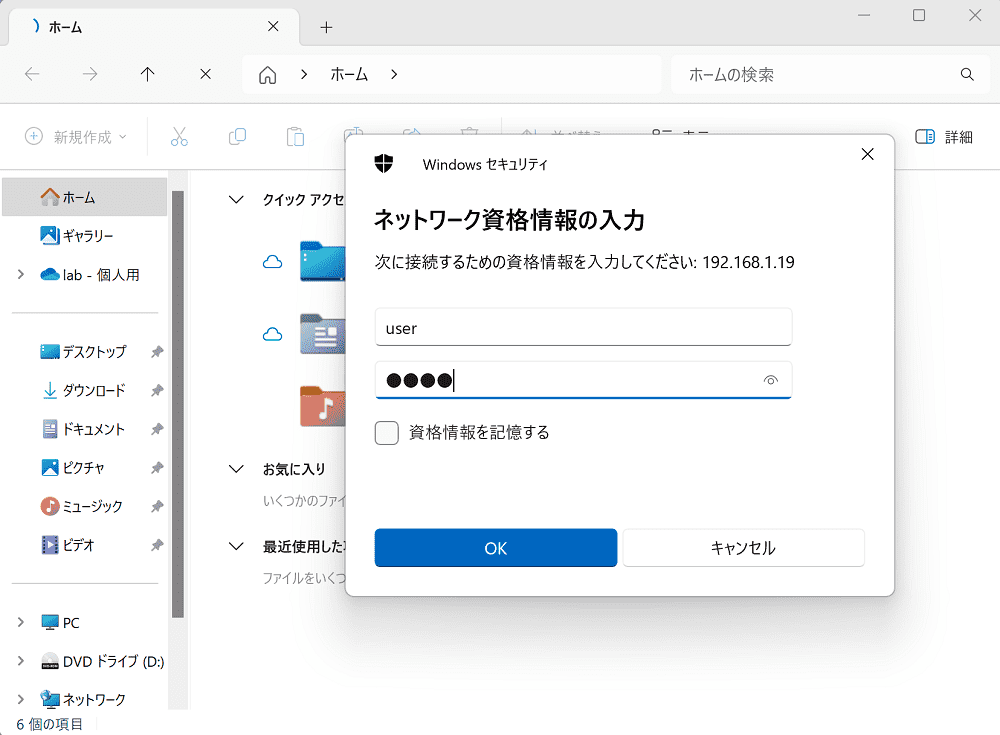Open ギャラリー in the navigation pane

[x=77, y=236]
